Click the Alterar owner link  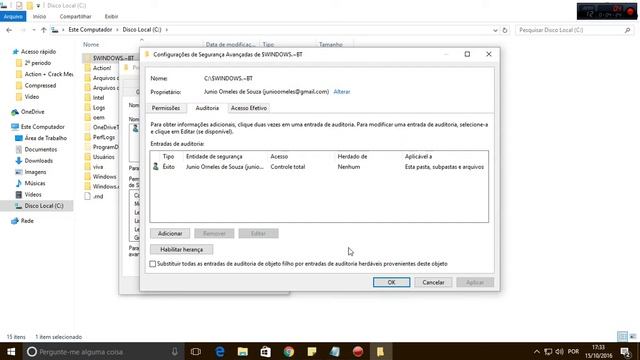coord(342,92)
